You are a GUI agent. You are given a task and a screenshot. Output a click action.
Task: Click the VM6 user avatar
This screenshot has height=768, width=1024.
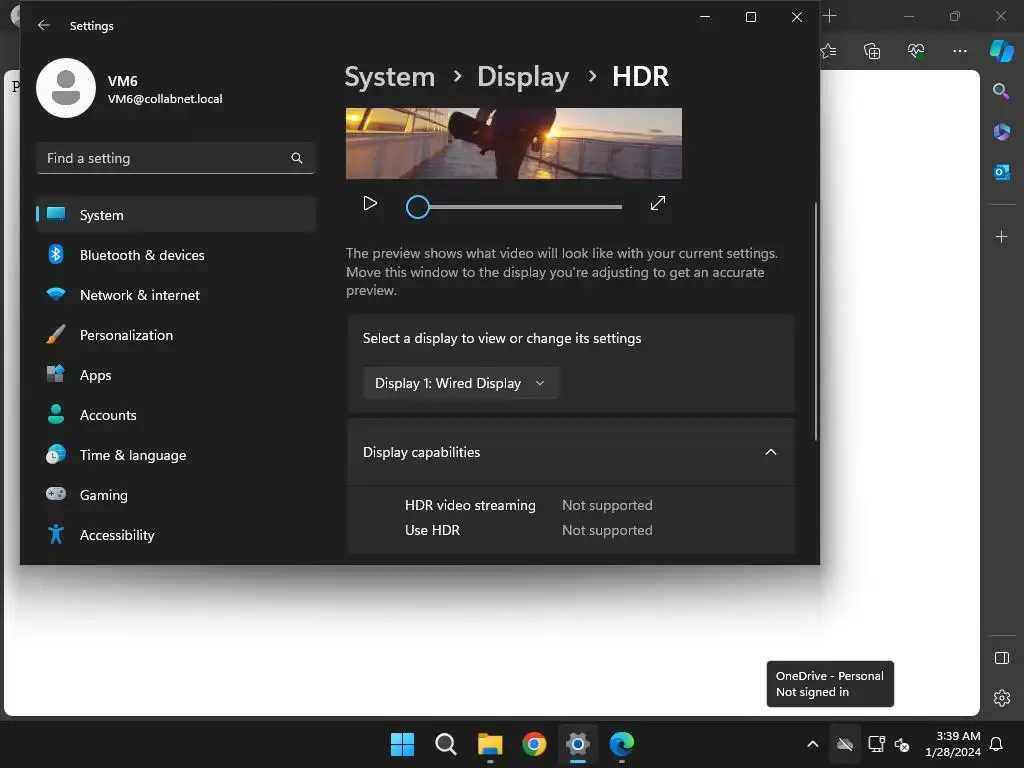(x=66, y=88)
